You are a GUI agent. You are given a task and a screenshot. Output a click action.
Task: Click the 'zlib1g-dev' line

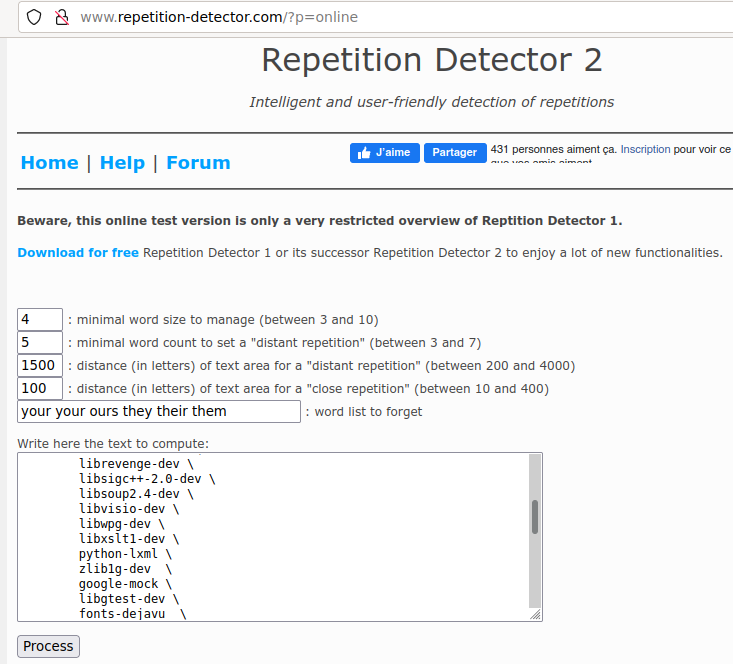[x=125, y=569]
